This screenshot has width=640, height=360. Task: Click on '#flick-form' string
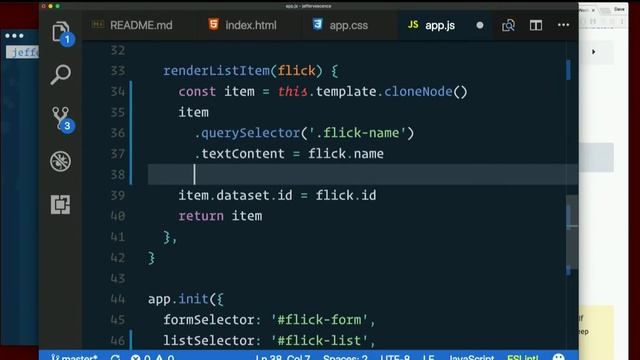pyautogui.click(x=319, y=320)
